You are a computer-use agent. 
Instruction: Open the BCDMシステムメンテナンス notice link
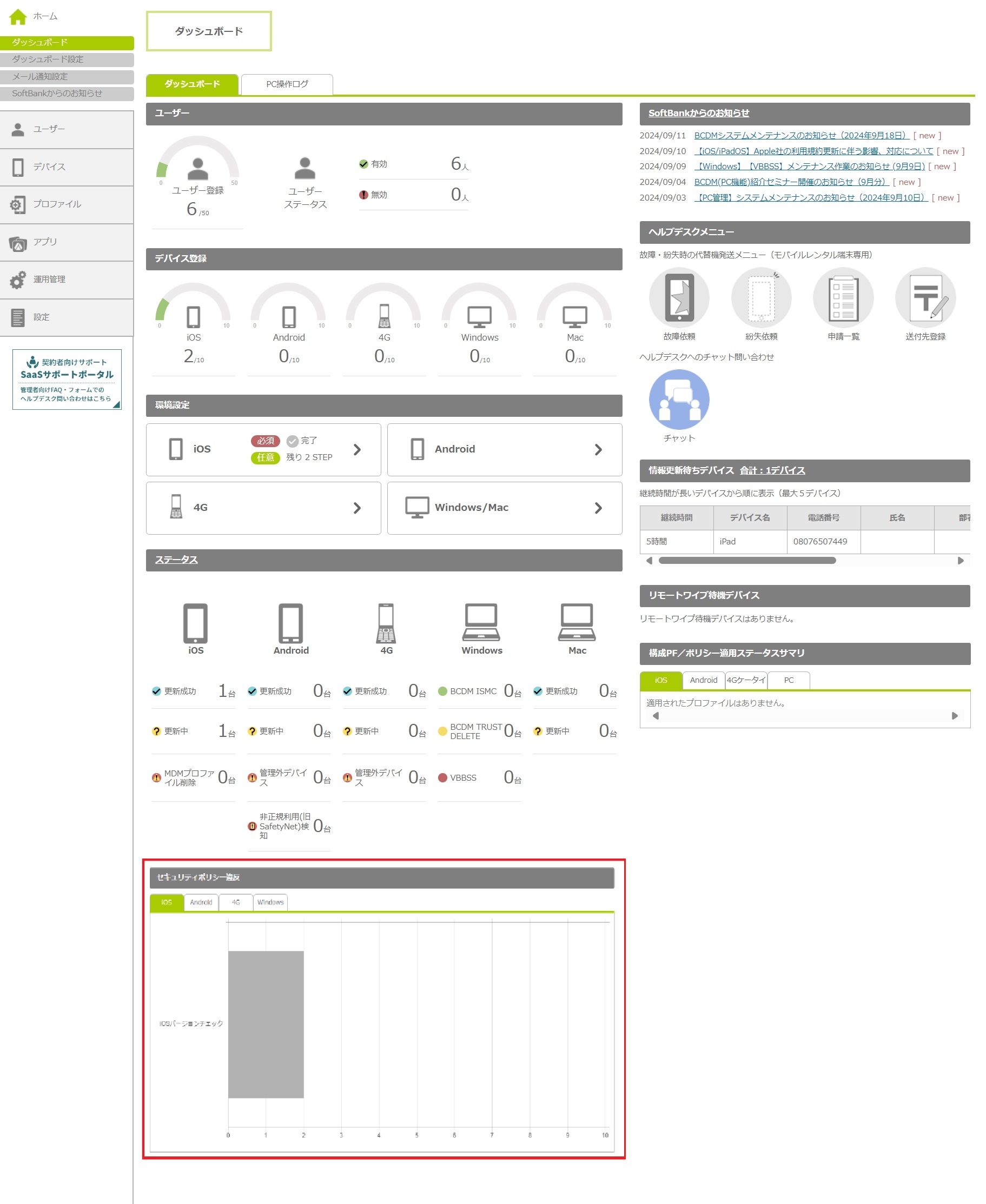point(801,136)
